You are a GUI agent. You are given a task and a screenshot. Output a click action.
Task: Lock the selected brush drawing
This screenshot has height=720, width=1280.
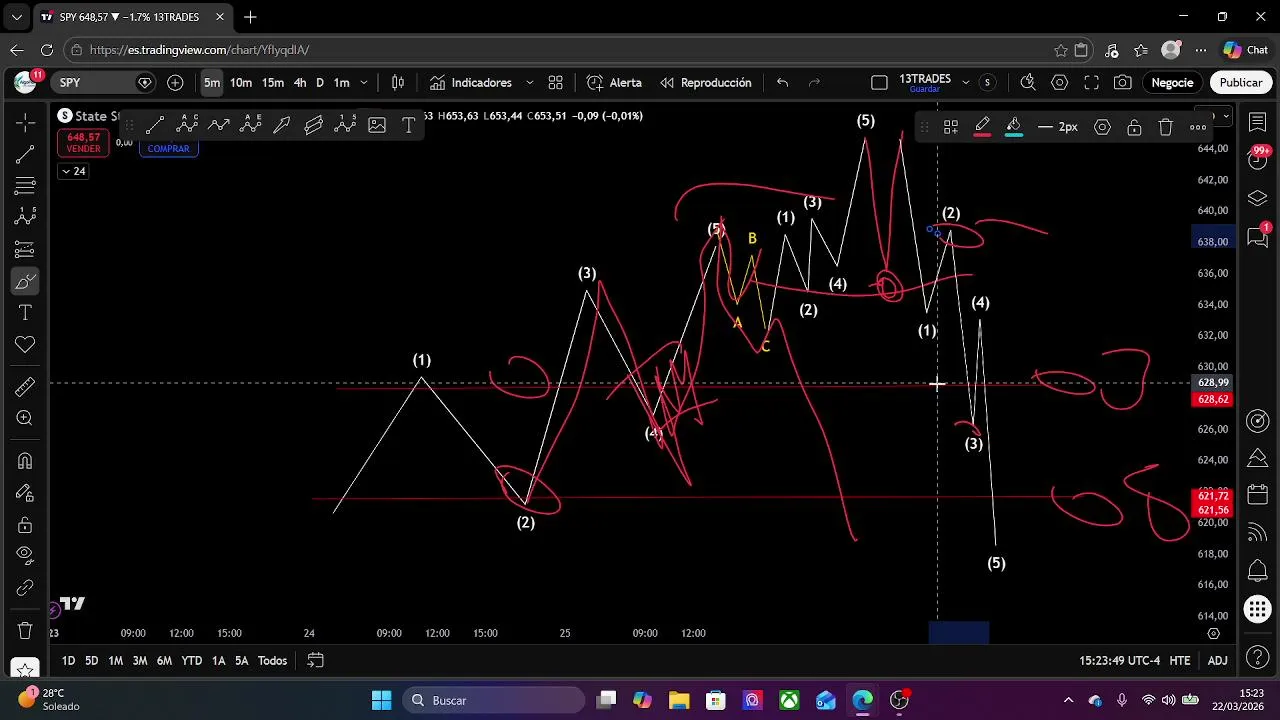pos(1134,127)
